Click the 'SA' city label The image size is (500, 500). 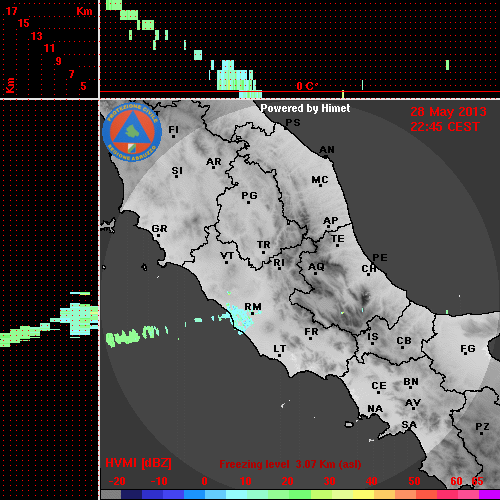(x=409, y=425)
